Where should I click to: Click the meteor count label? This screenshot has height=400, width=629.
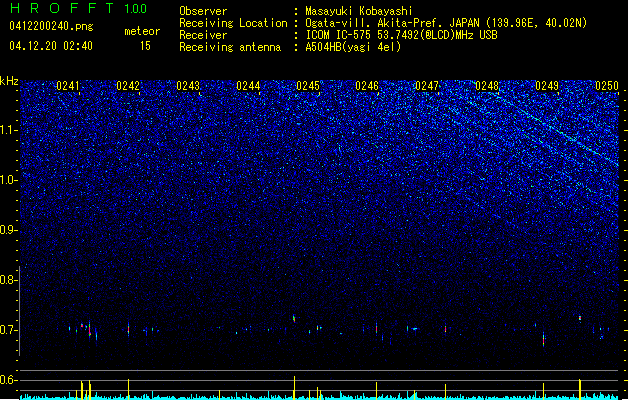(x=142, y=31)
